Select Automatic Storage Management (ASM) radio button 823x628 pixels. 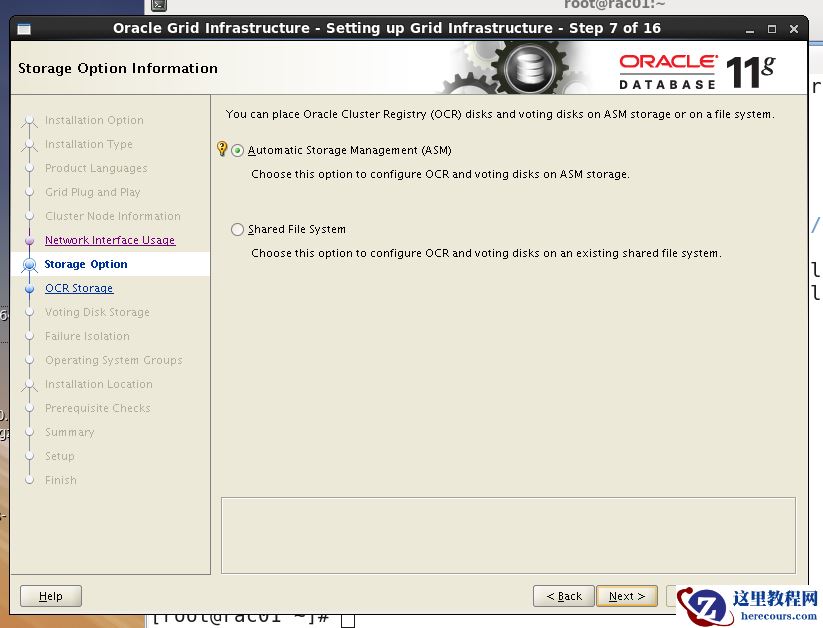tap(237, 151)
